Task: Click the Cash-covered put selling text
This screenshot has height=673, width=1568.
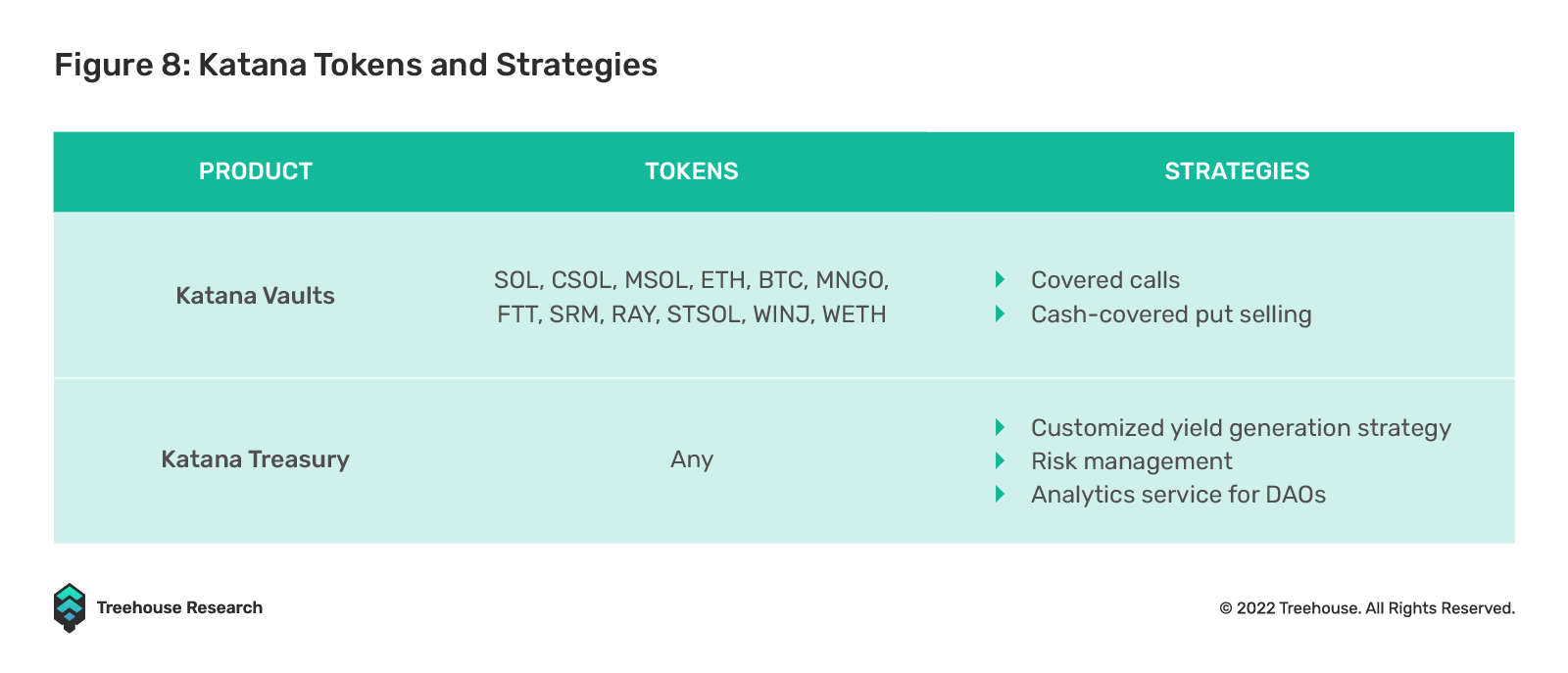Action: point(1171,314)
